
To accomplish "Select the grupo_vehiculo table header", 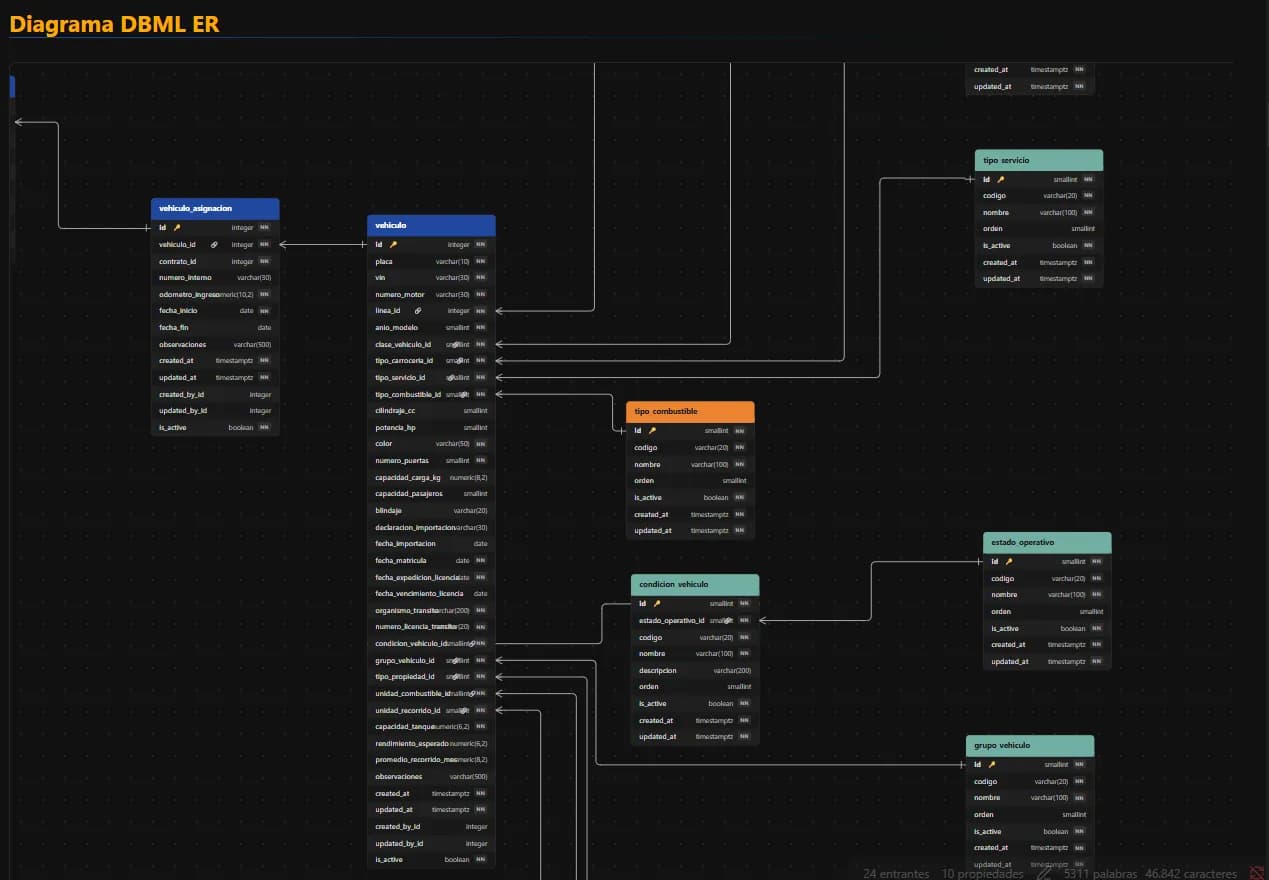I will 1030,745.
